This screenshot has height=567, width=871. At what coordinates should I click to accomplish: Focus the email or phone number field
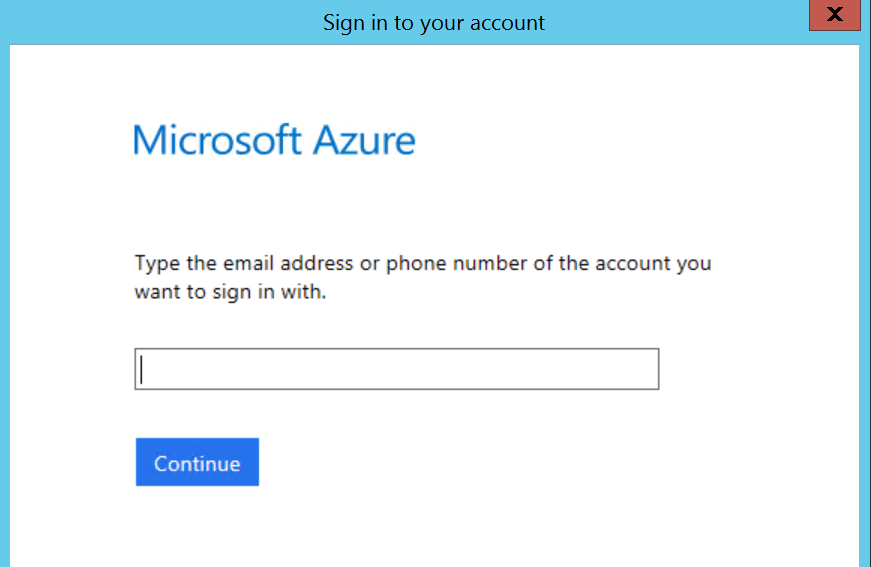[396, 369]
